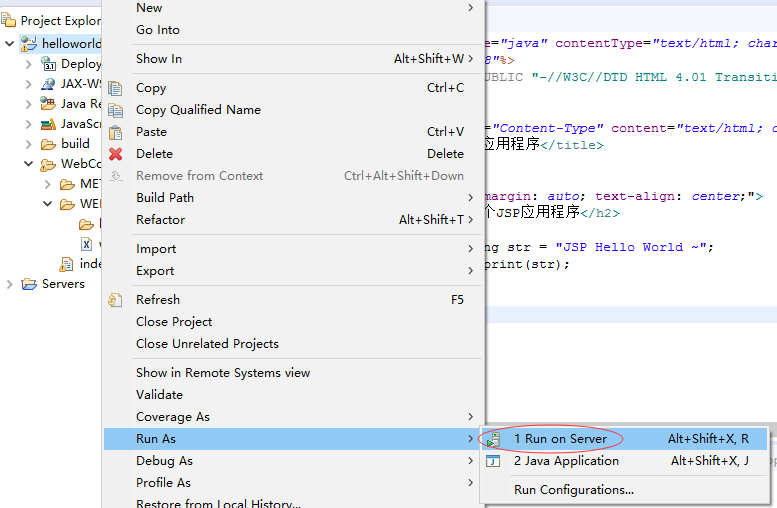Click the Project Explorer view icon
The image size is (777, 508).
pos(8,21)
